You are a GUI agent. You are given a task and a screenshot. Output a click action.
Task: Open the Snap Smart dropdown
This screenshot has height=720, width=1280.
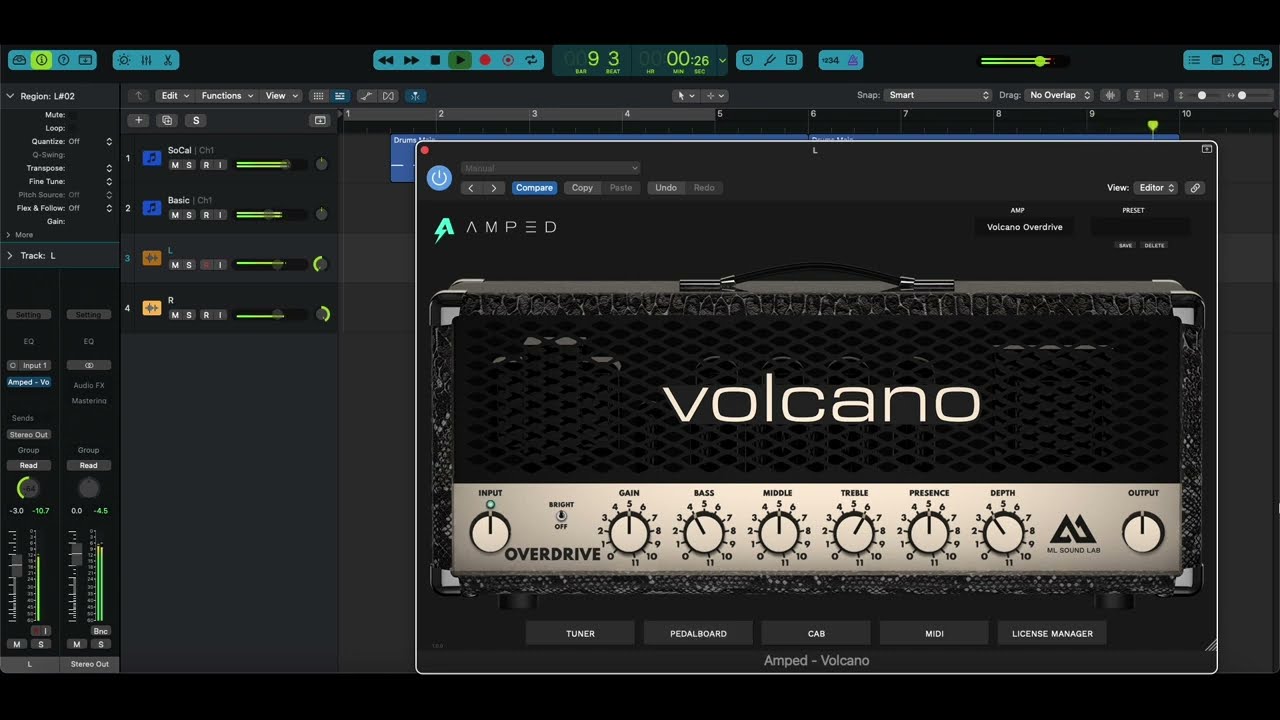938,95
